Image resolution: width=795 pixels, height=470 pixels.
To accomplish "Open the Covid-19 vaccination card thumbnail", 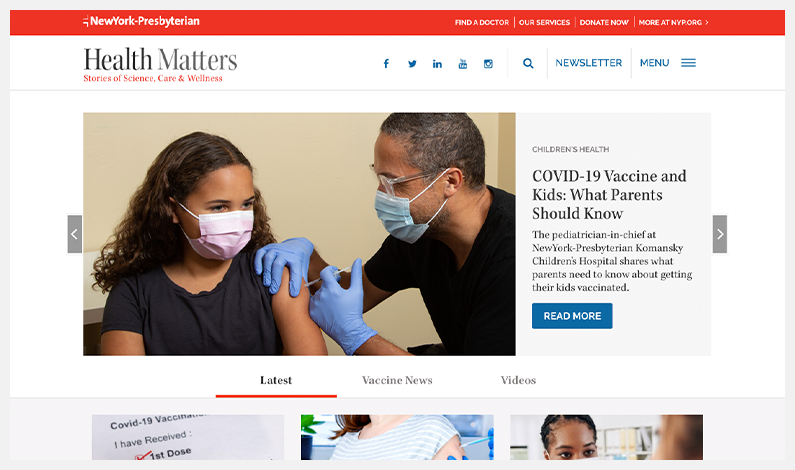I will pyautogui.click(x=188, y=437).
